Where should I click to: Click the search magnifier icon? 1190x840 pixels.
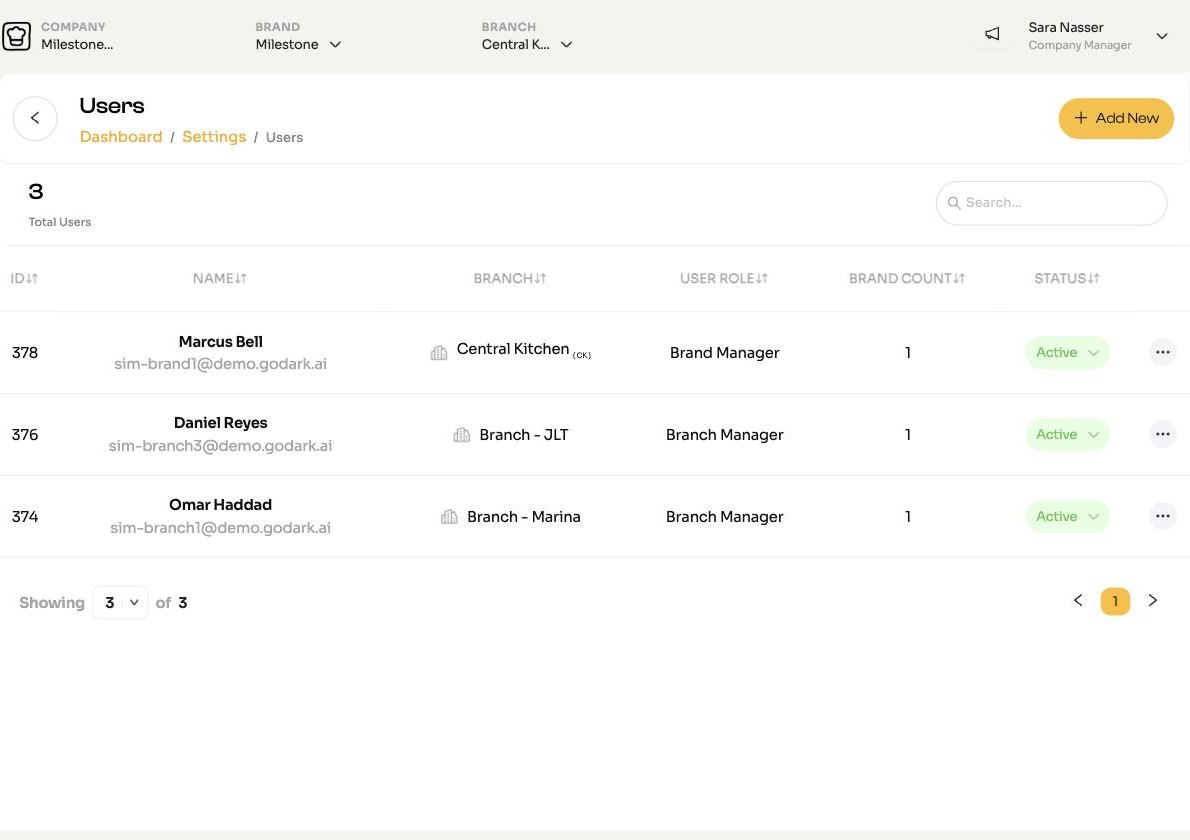(x=954, y=203)
